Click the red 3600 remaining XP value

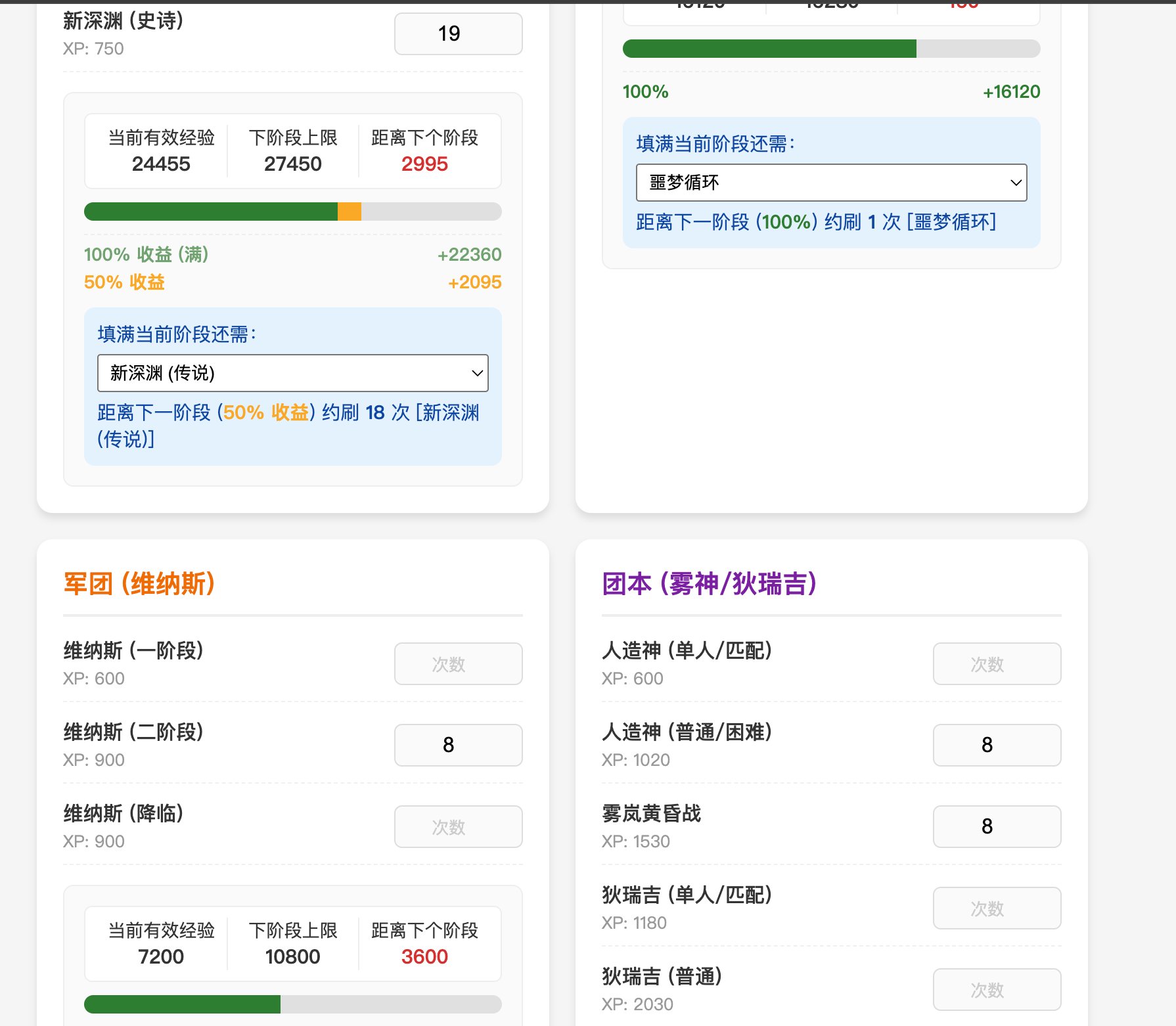pyautogui.click(x=424, y=956)
